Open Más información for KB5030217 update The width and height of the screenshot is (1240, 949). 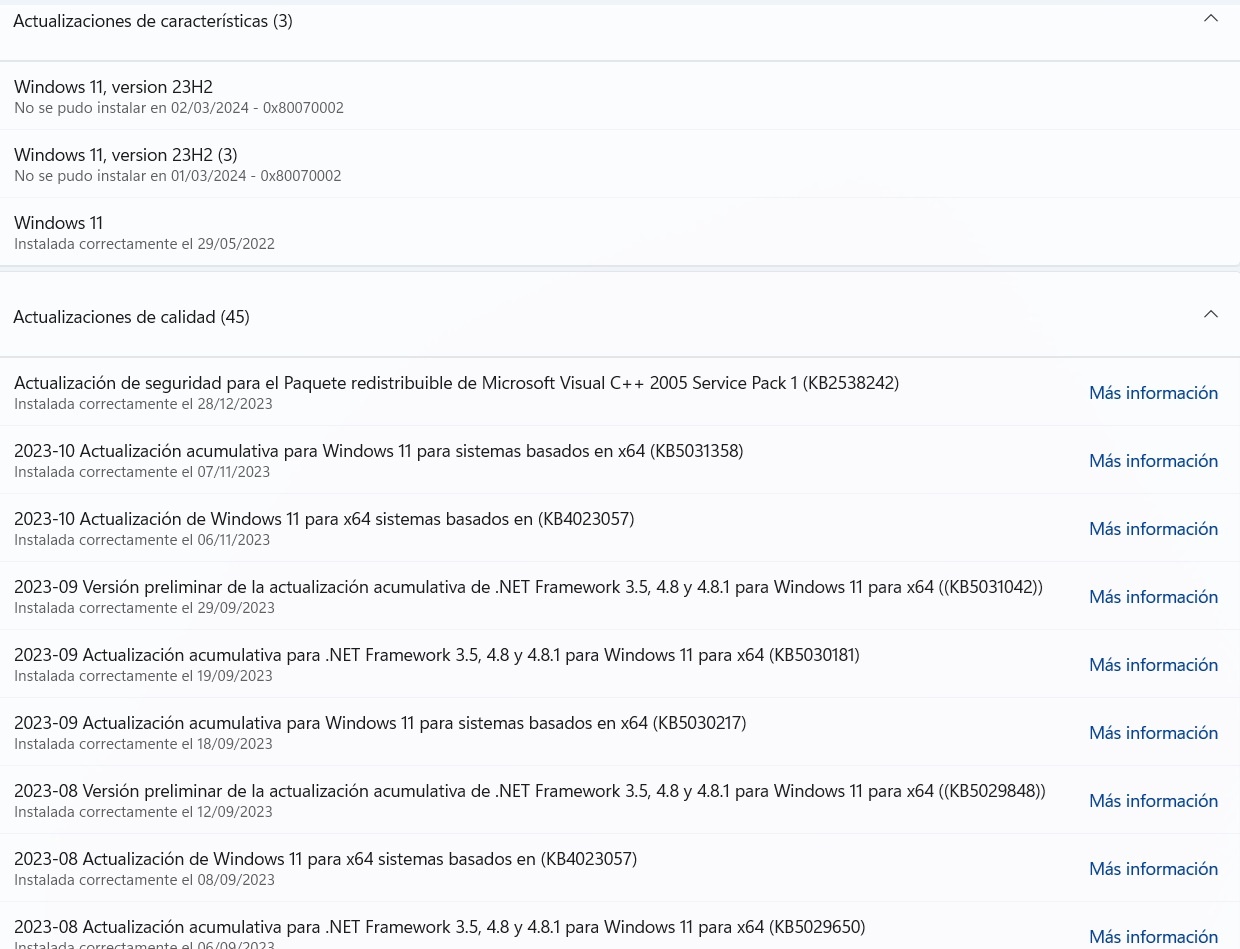(x=1153, y=732)
